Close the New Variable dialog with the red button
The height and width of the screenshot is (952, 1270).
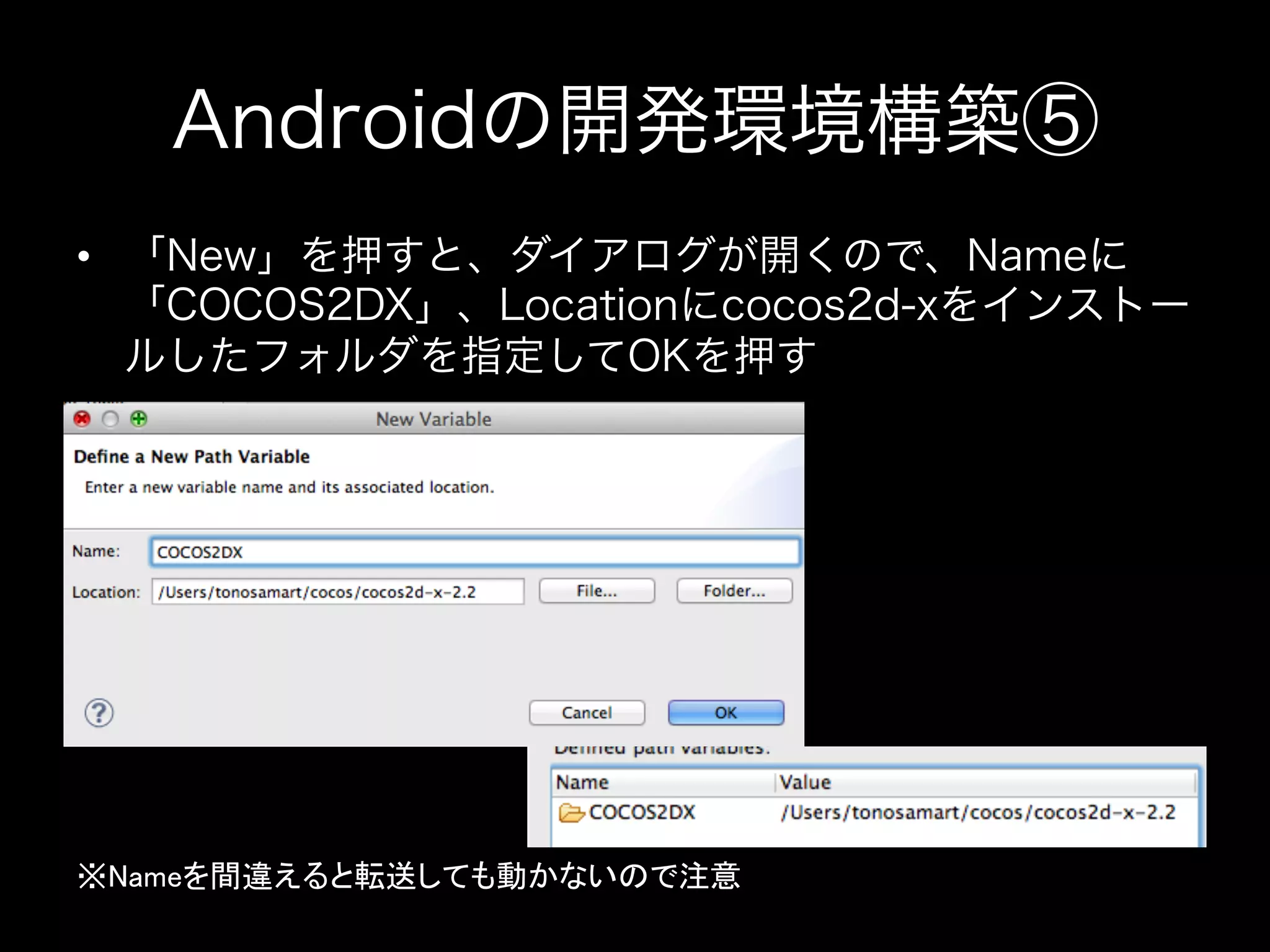[x=82, y=419]
